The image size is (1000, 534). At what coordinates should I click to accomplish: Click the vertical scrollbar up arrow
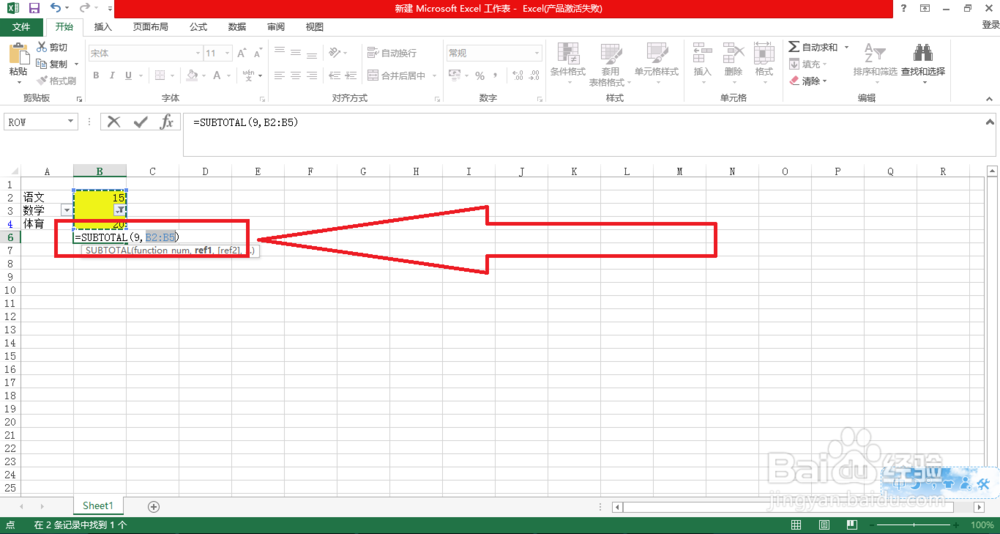(x=992, y=171)
